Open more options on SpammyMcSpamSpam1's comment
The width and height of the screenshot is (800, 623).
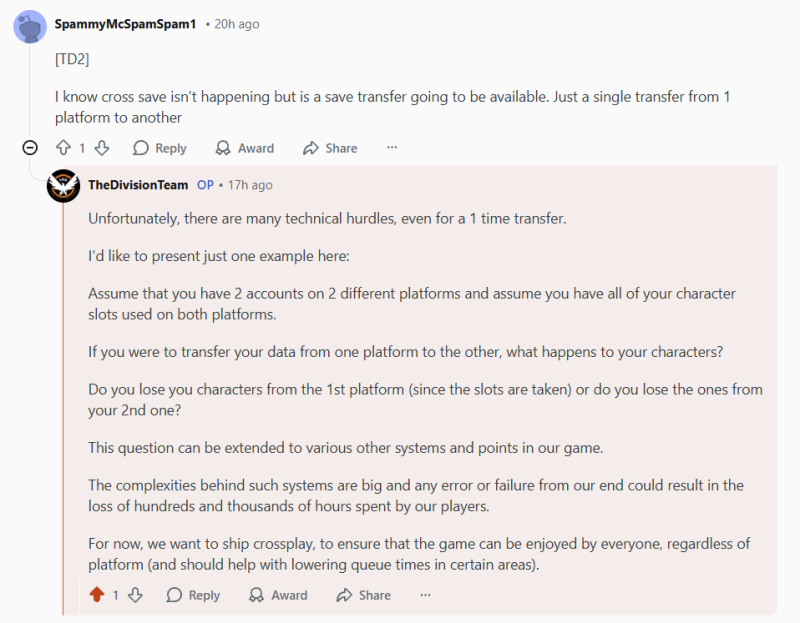coord(392,148)
